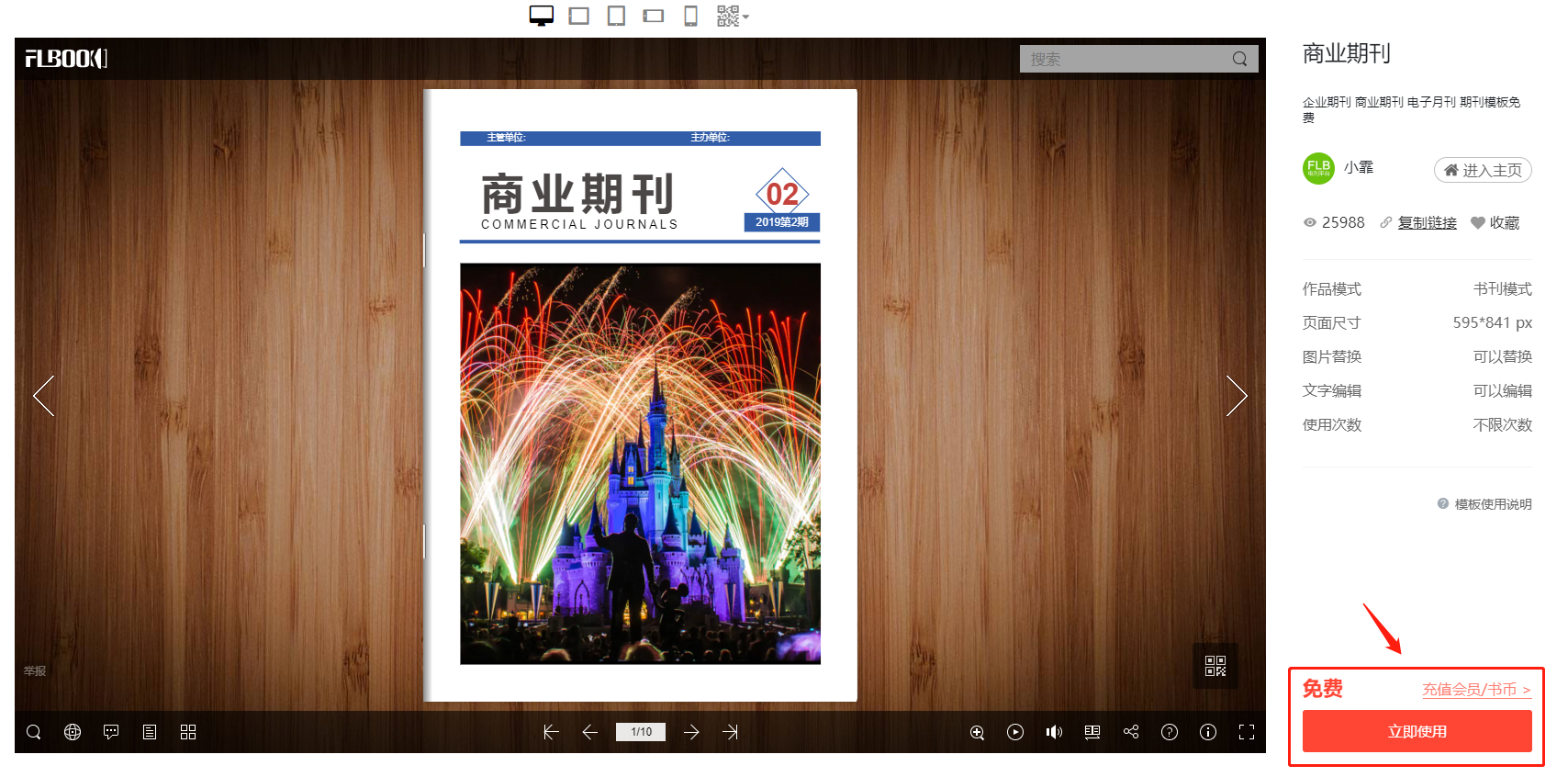Go back one page in toolbar

click(x=590, y=732)
